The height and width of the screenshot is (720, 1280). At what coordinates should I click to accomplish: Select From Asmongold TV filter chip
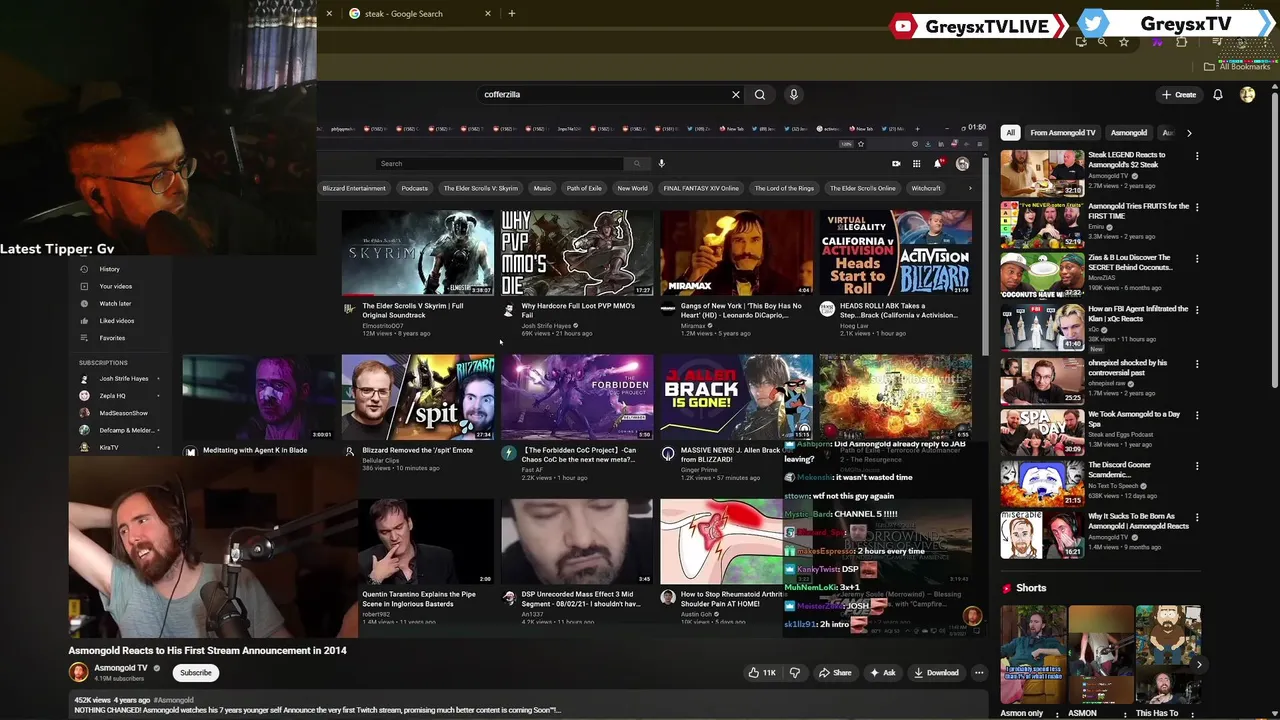pos(1063,133)
